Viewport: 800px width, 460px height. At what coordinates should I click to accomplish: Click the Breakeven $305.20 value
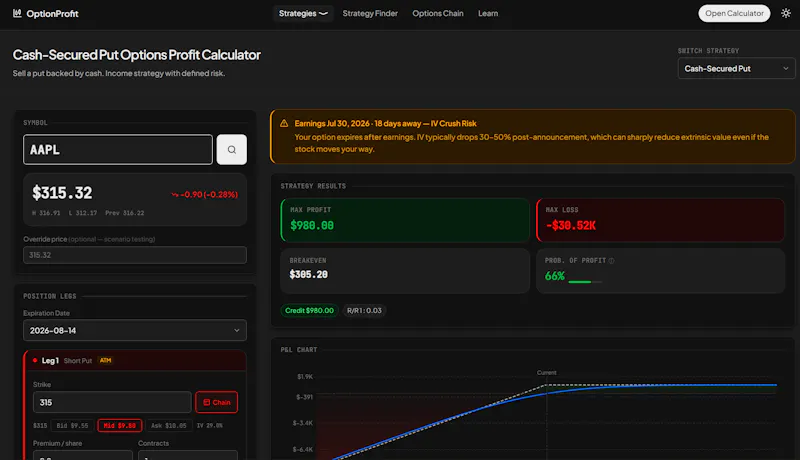tap(309, 274)
